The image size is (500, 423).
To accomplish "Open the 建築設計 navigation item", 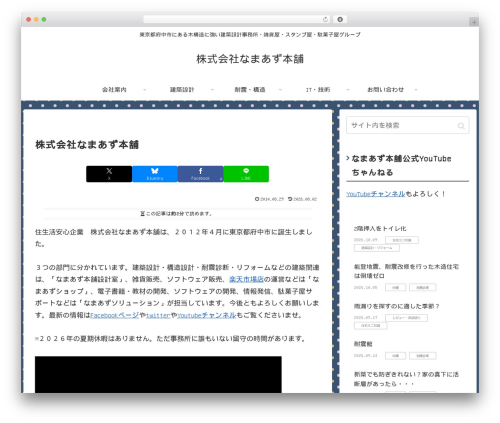I will 182,90.
